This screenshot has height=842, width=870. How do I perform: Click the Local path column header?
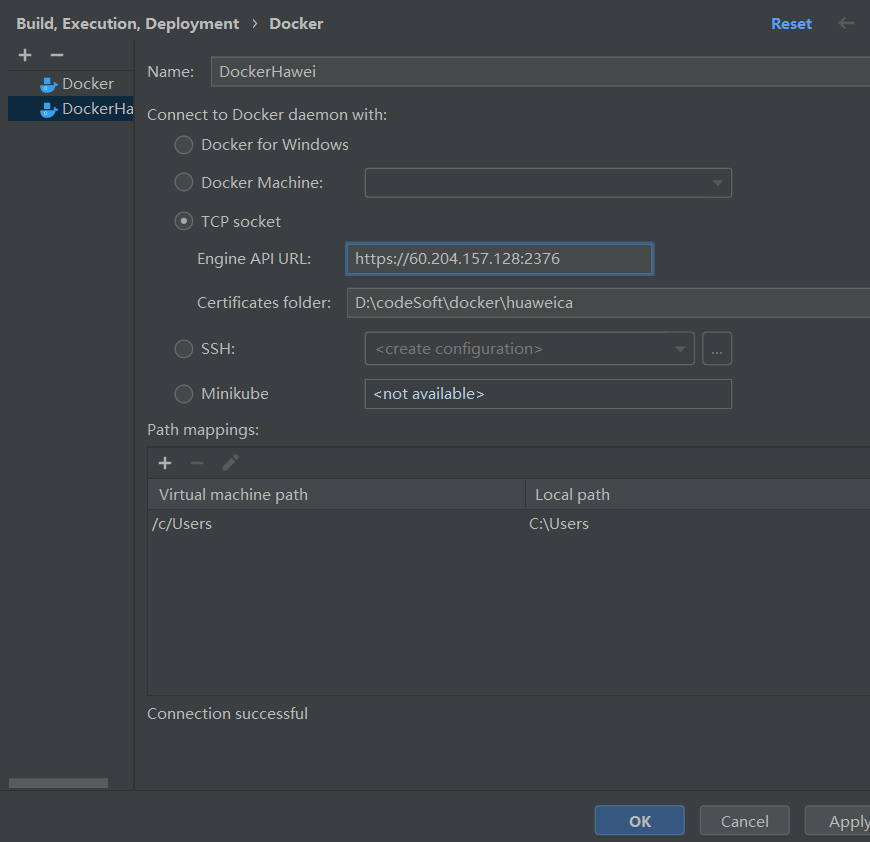698,495
